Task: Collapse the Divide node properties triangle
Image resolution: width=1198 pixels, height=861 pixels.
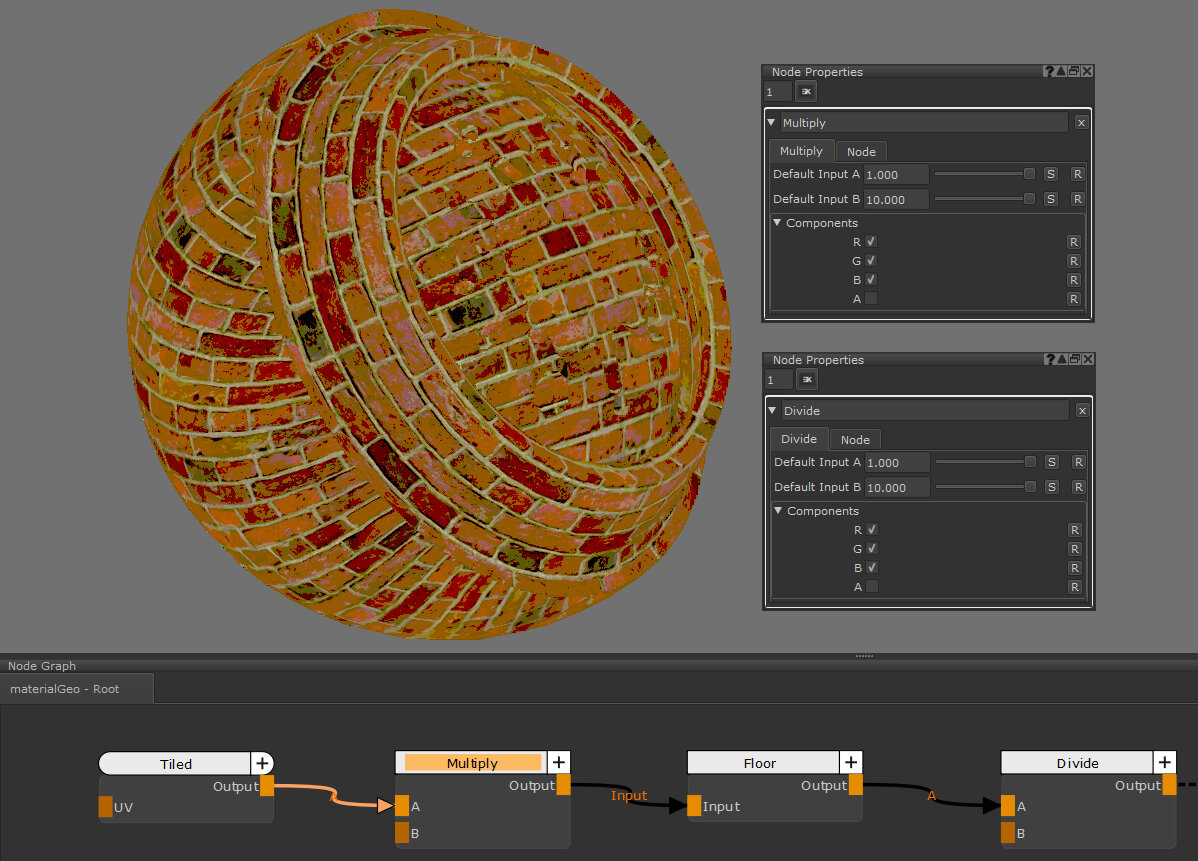Action: (772, 411)
